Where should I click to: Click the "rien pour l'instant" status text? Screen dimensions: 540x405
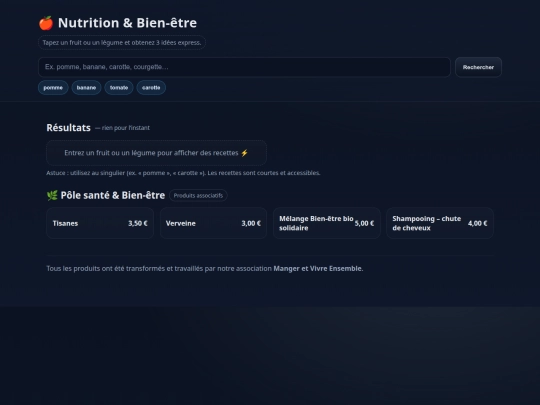click(122, 128)
